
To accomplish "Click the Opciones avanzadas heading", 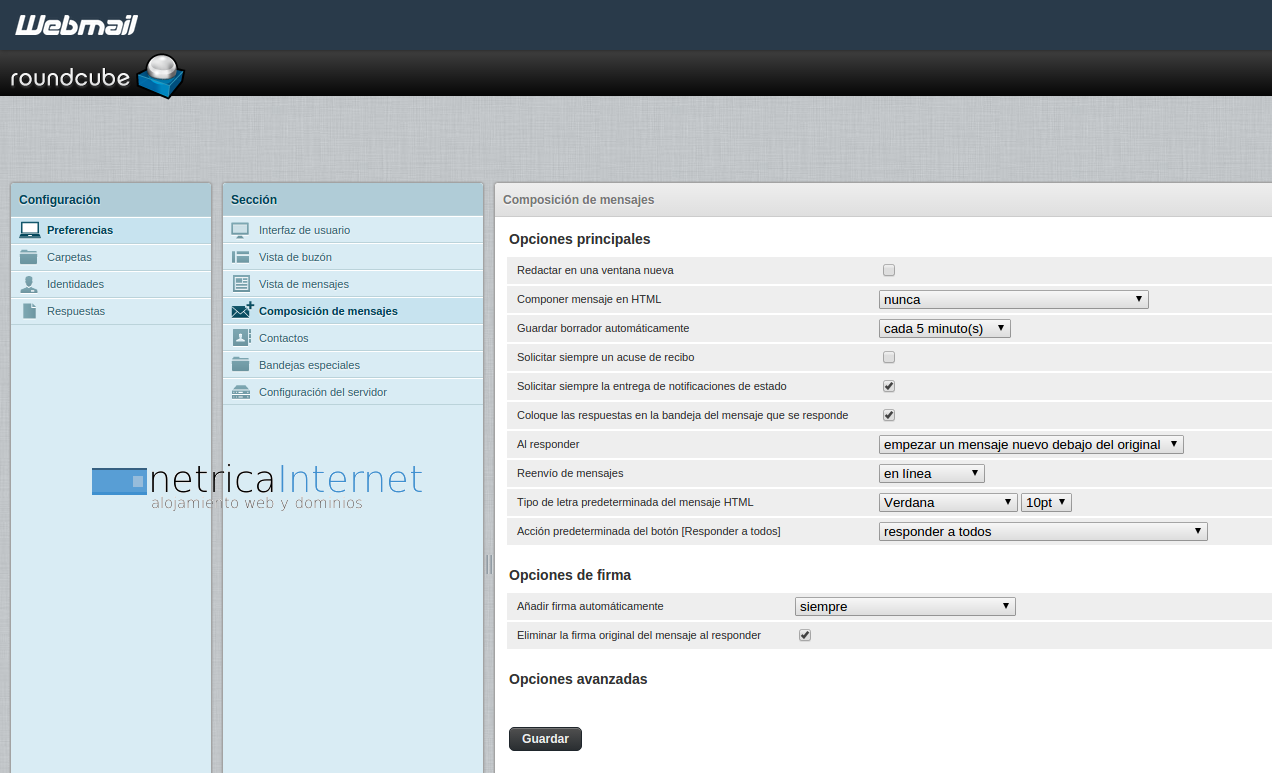I will tap(578, 679).
